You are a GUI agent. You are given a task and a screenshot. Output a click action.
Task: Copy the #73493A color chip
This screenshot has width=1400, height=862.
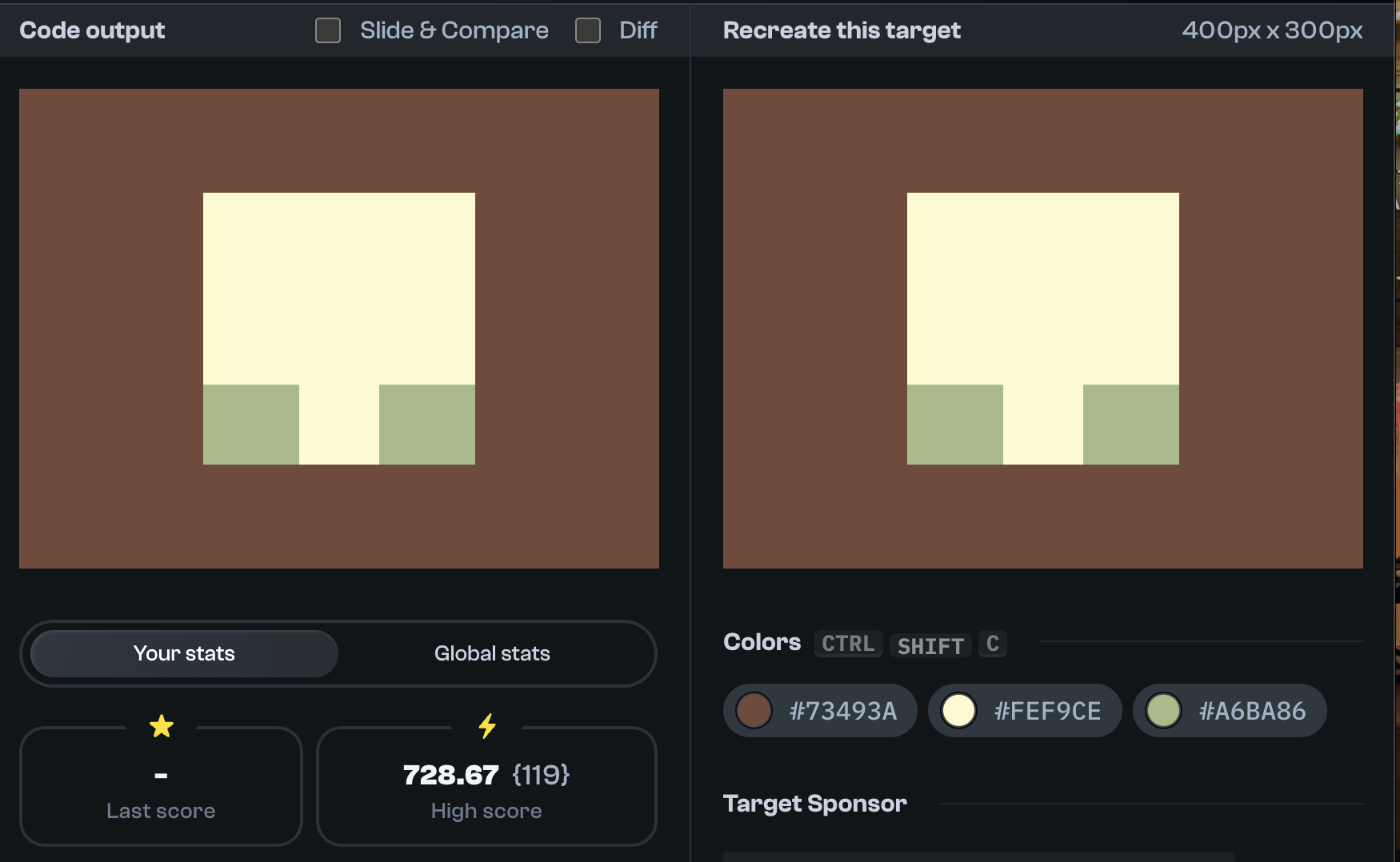tap(820, 710)
